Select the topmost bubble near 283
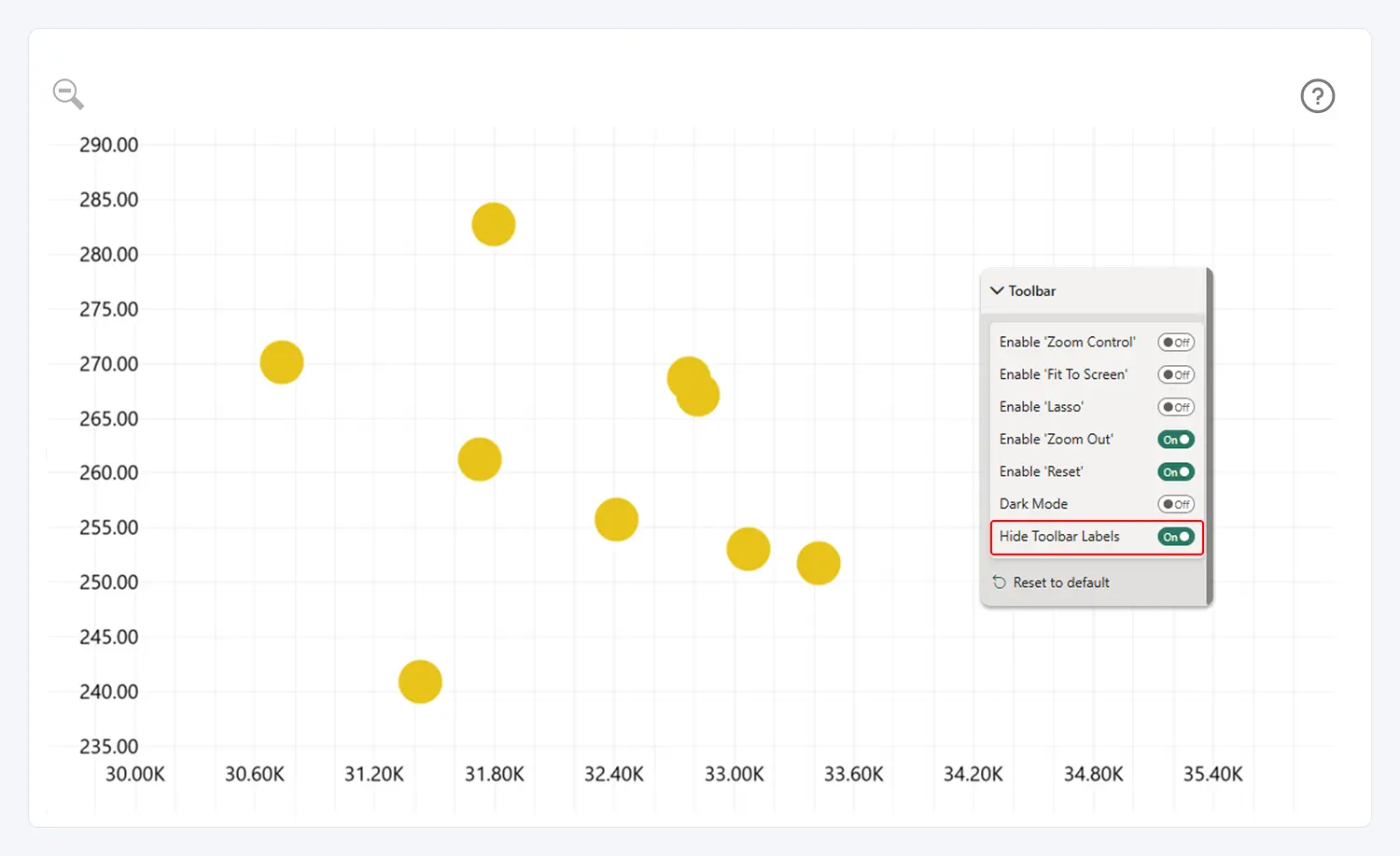The height and width of the screenshot is (856, 1400). click(x=493, y=224)
